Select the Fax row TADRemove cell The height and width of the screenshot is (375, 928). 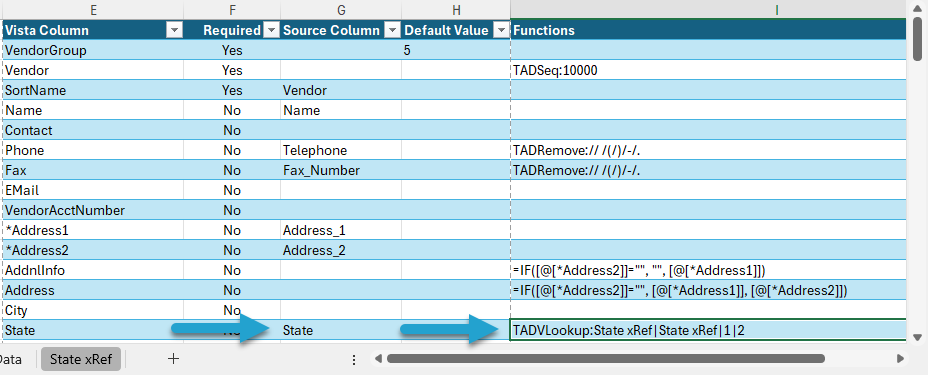point(708,170)
